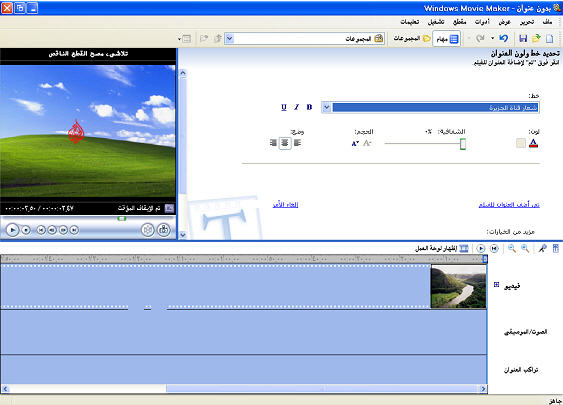This screenshot has height=405, width=563.
Task: Click the title pane scrollbar down arrow
Action: [183, 235]
